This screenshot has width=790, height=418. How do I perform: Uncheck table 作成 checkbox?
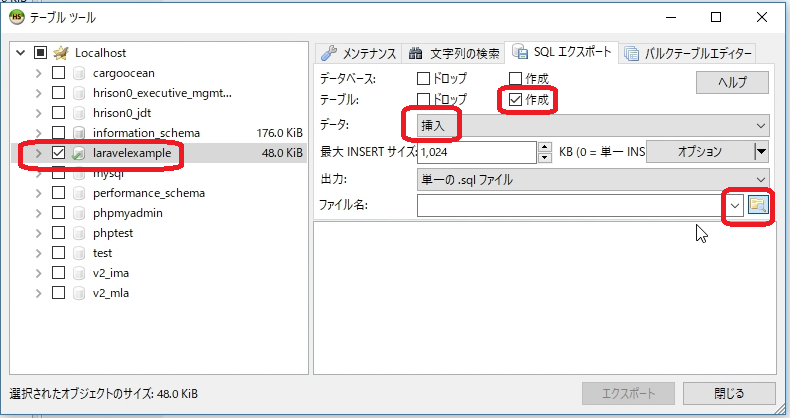point(515,99)
